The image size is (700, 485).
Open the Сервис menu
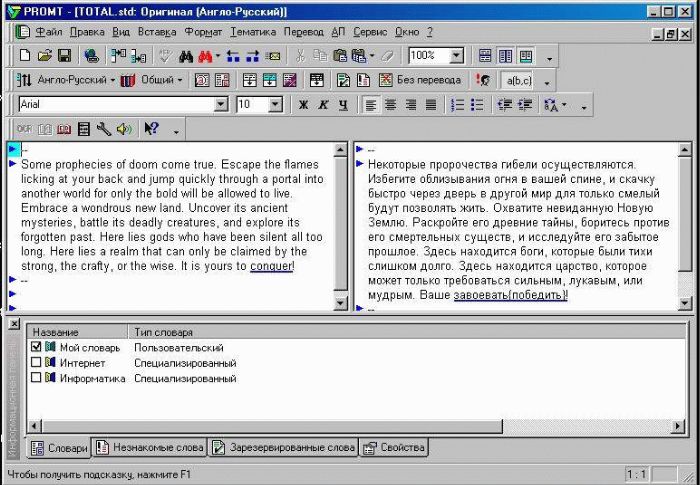click(370, 32)
